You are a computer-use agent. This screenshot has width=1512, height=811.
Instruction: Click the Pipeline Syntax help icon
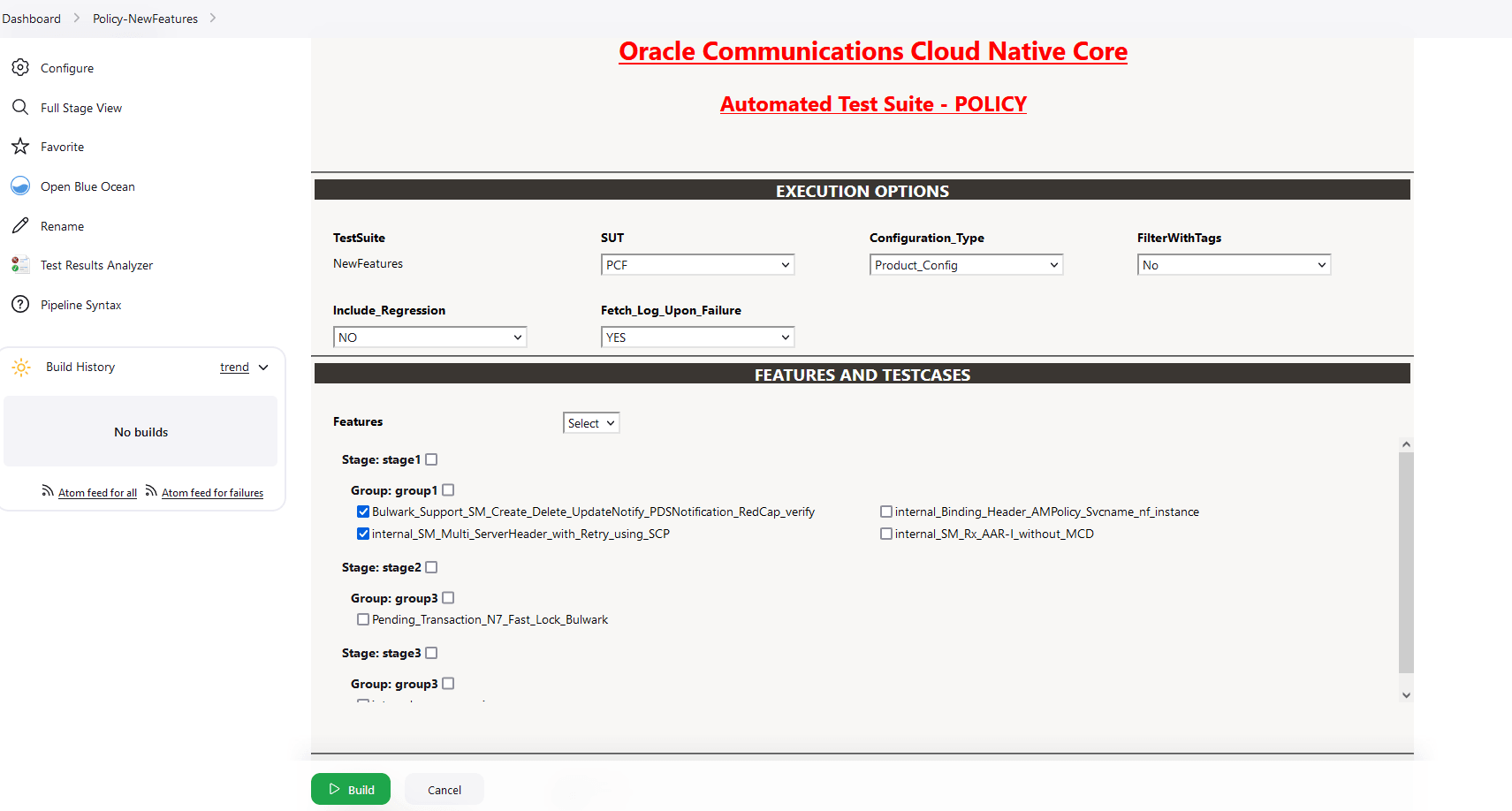(20, 305)
